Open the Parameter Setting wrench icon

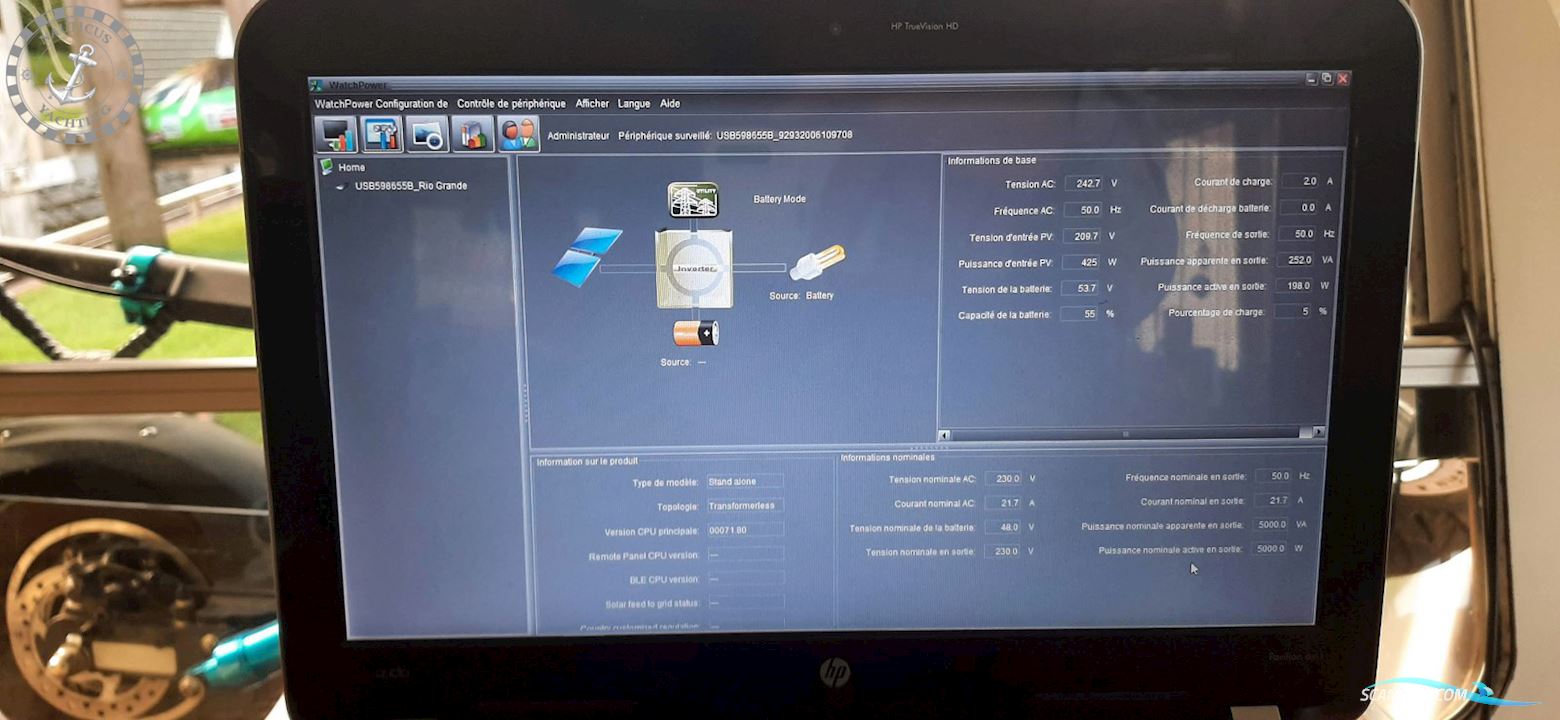(x=381, y=134)
